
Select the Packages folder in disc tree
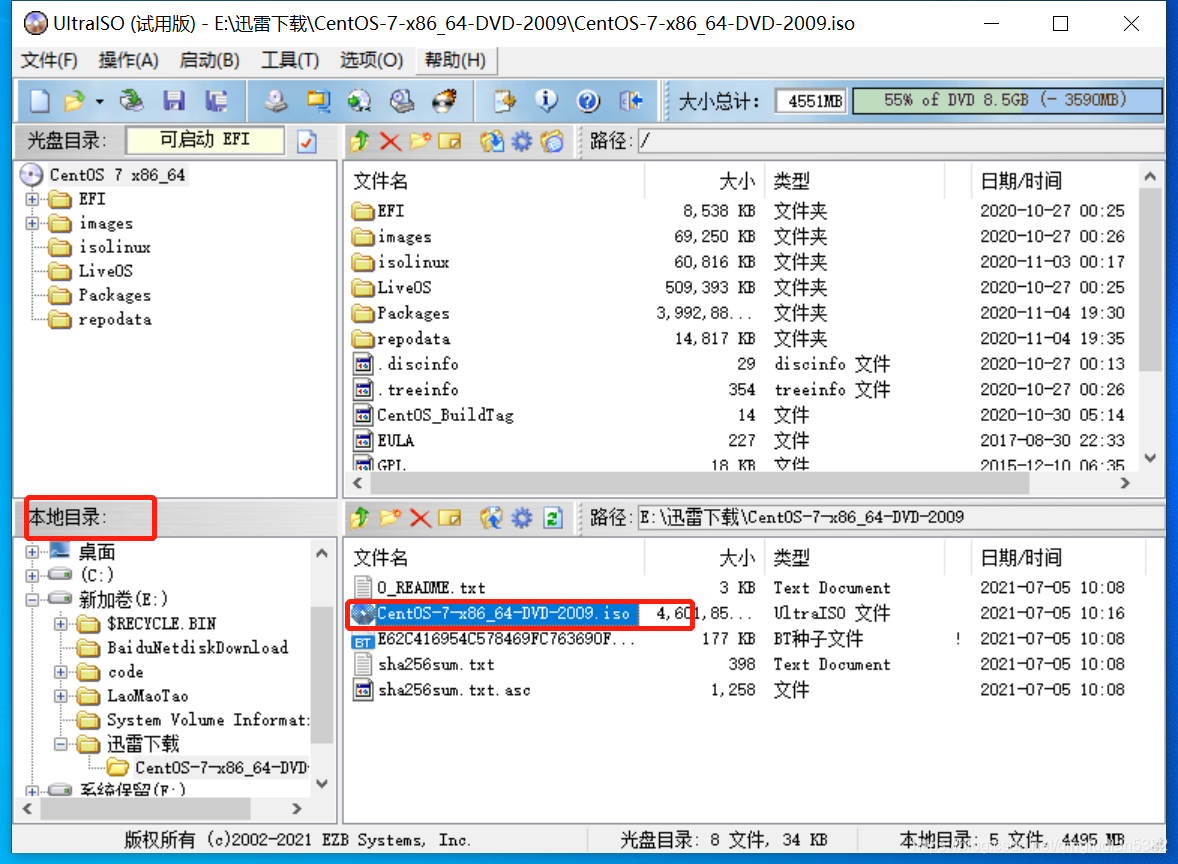pyautogui.click(x=115, y=295)
